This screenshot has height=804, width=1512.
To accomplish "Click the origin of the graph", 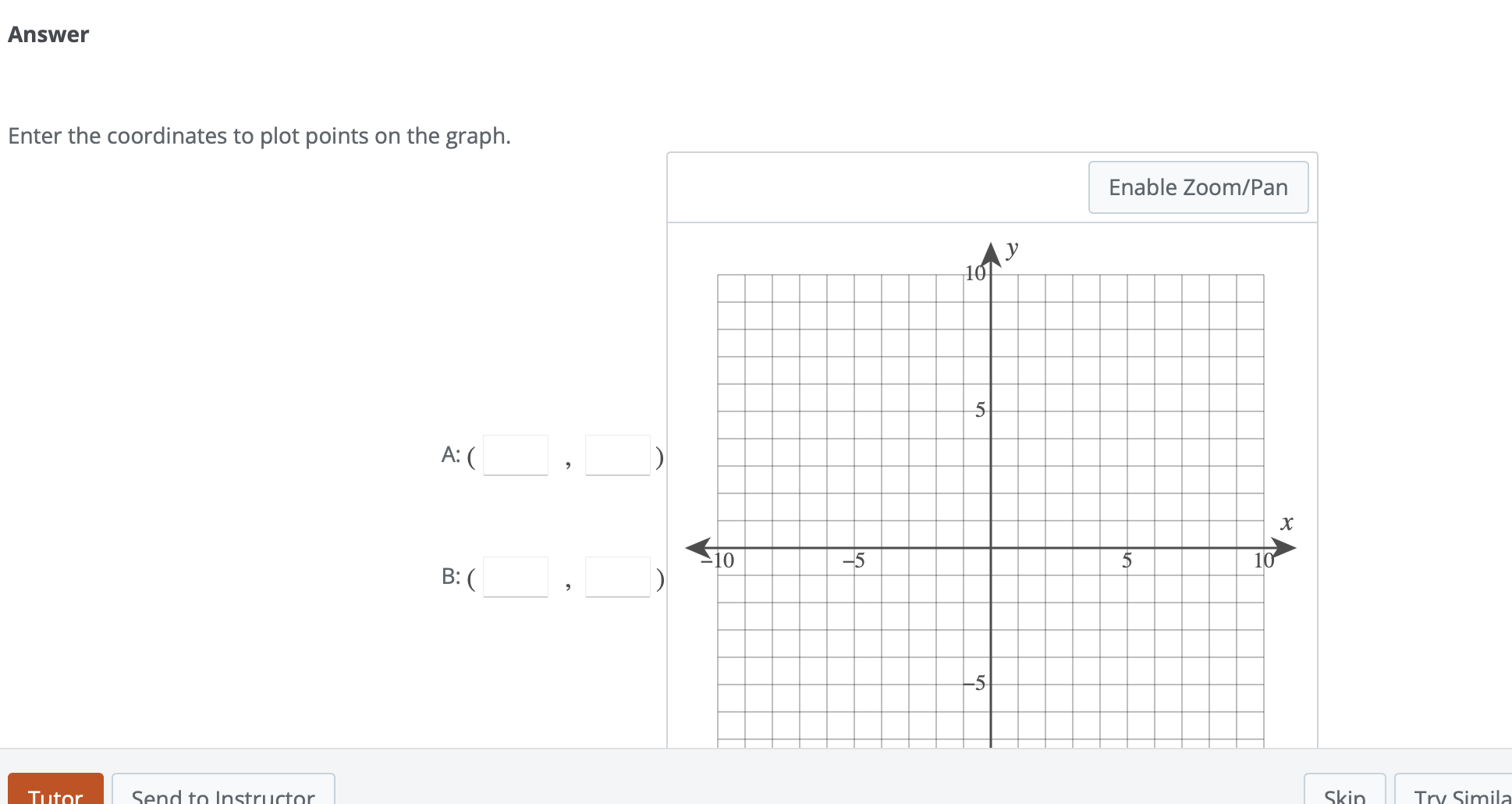I will coord(990,546).
